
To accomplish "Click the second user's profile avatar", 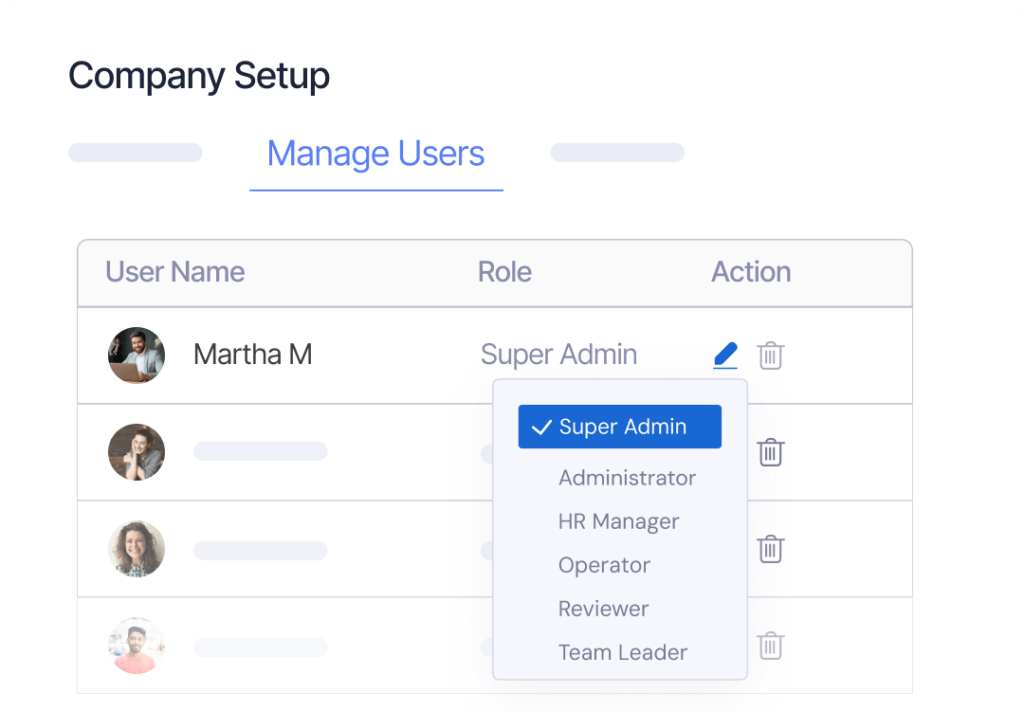I will (136, 452).
